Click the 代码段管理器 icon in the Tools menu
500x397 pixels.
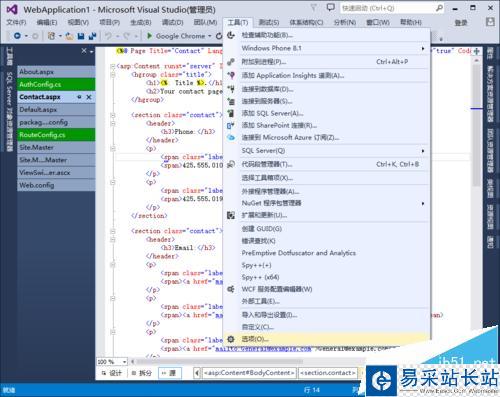tap(231, 164)
